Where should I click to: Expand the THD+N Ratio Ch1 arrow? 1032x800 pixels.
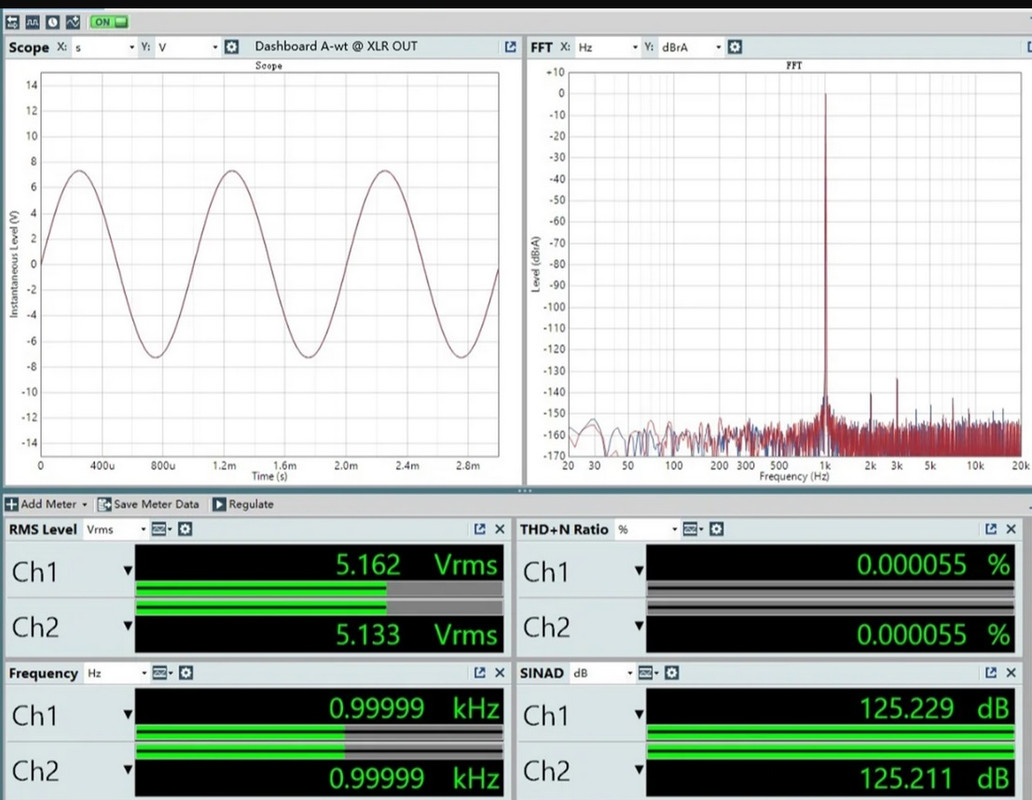click(x=638, y=570)
